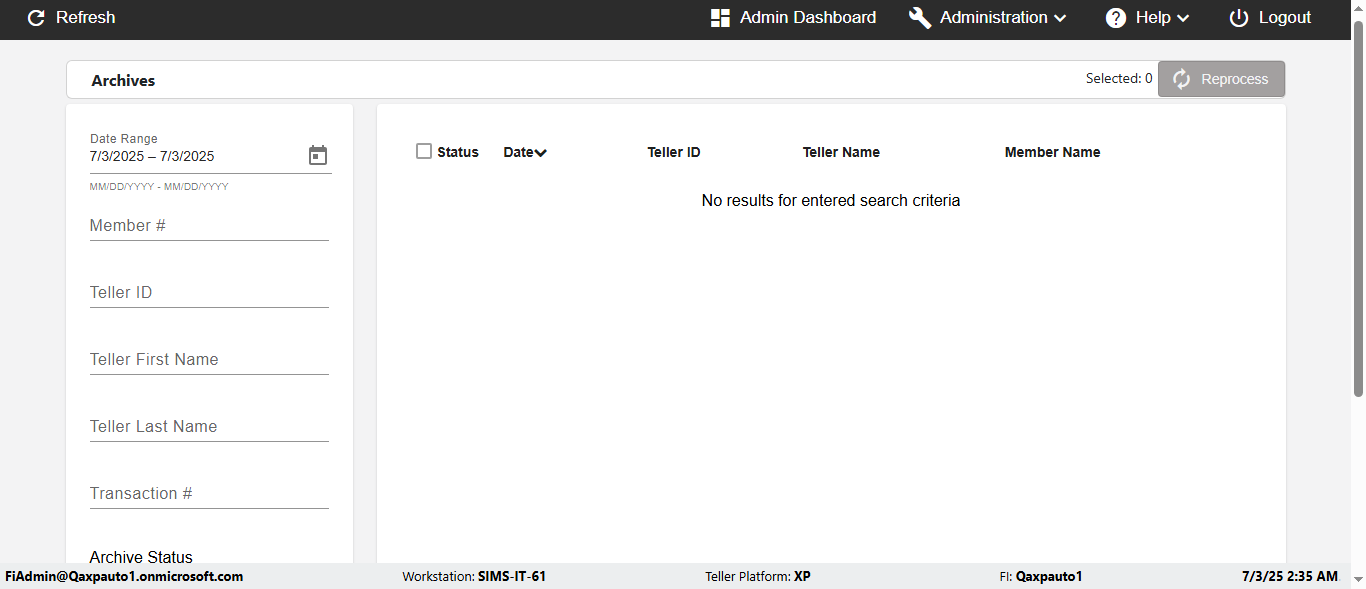Viewport: 1366px width, 589px height.
Task: Open the Date Range calendar picker icon
Action: tap(318, 155)
